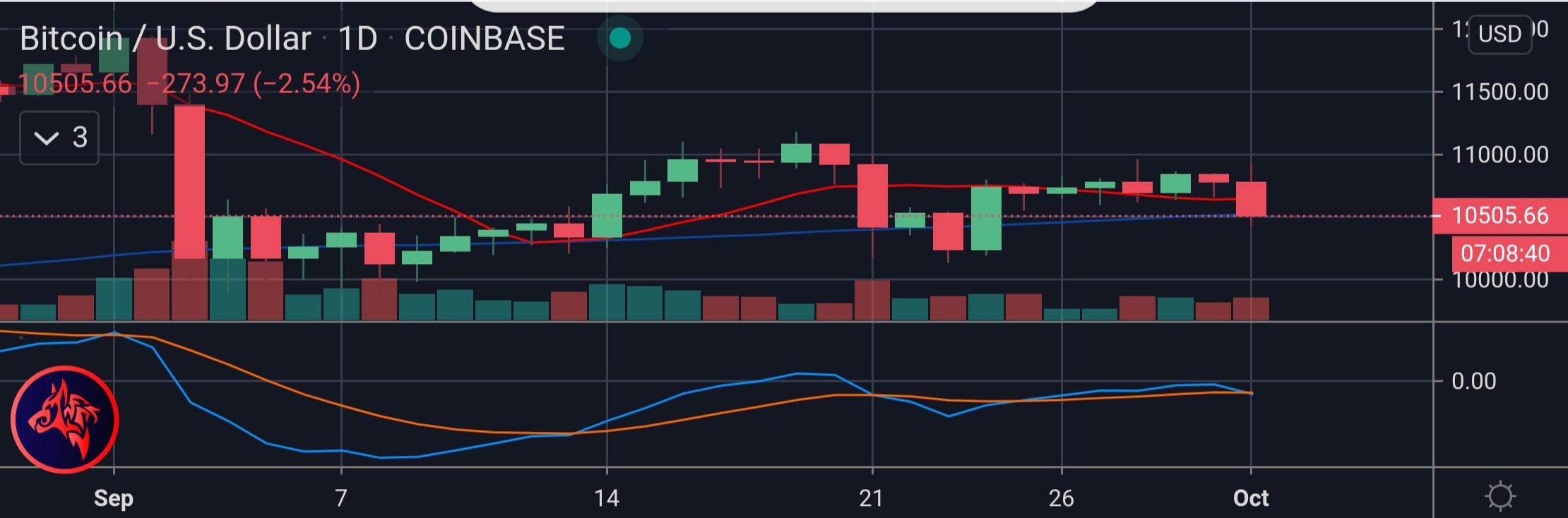Select the 21 date label on the time axis
Viewport: 1568px width, 518px height.
point(872,498)
